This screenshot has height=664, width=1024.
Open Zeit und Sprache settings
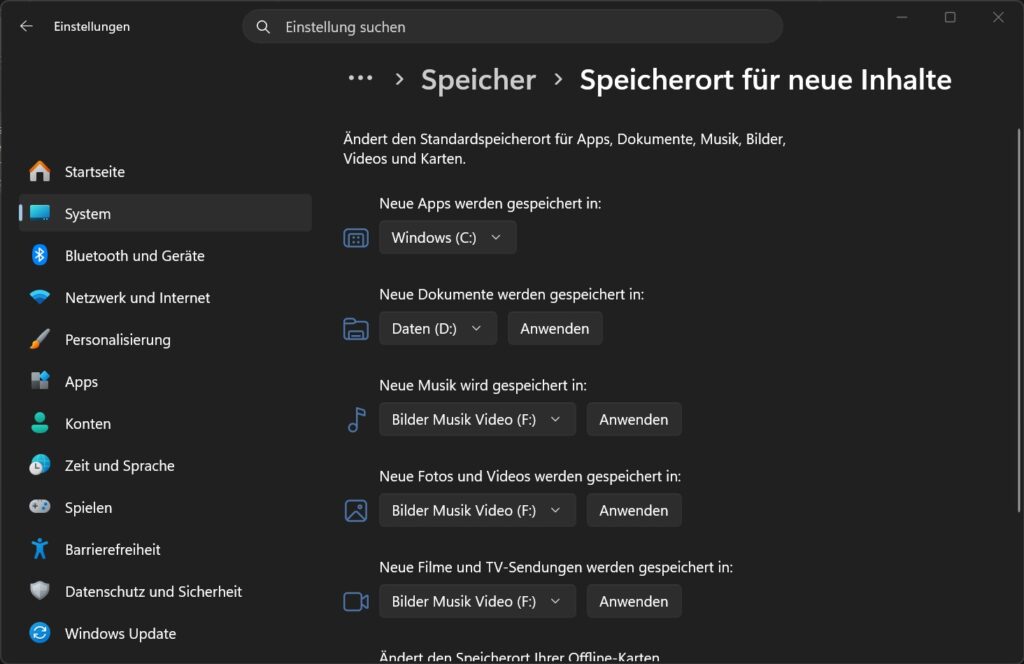pyautogui.click(x=165, y=465)
